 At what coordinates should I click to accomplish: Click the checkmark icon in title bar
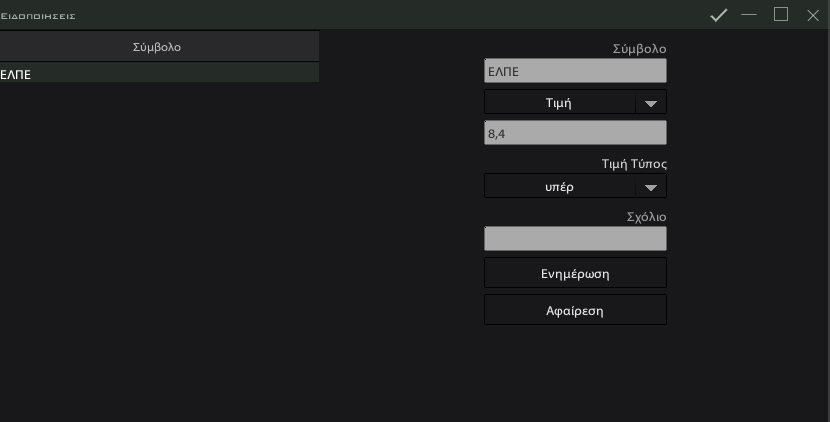pyautogui.click(x=718, y=15)
